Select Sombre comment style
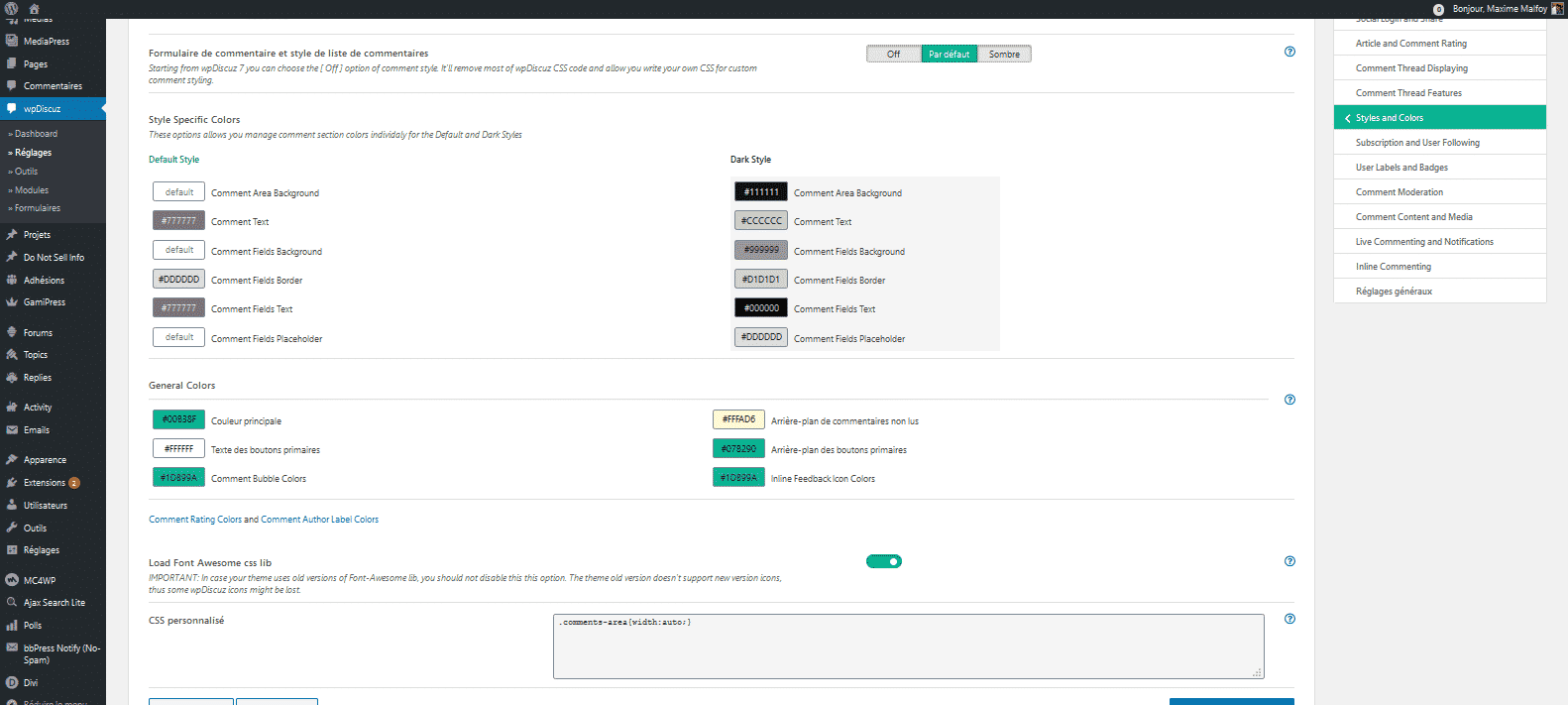1568x705 pixels. coord(1004,54)
